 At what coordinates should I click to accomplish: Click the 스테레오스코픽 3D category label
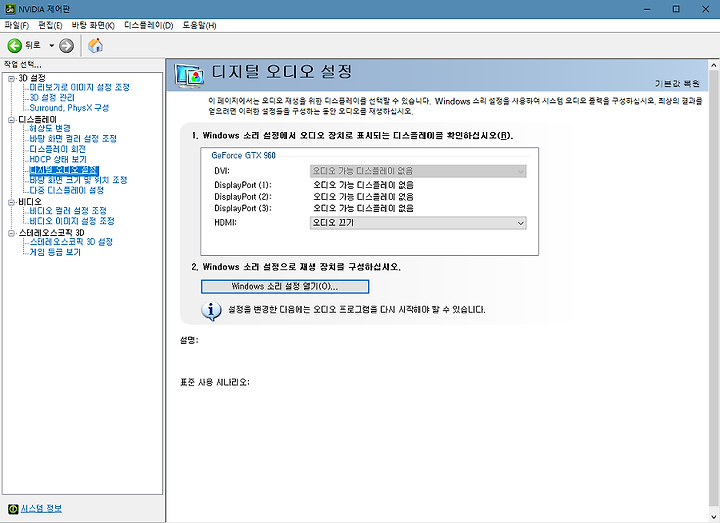51,233
